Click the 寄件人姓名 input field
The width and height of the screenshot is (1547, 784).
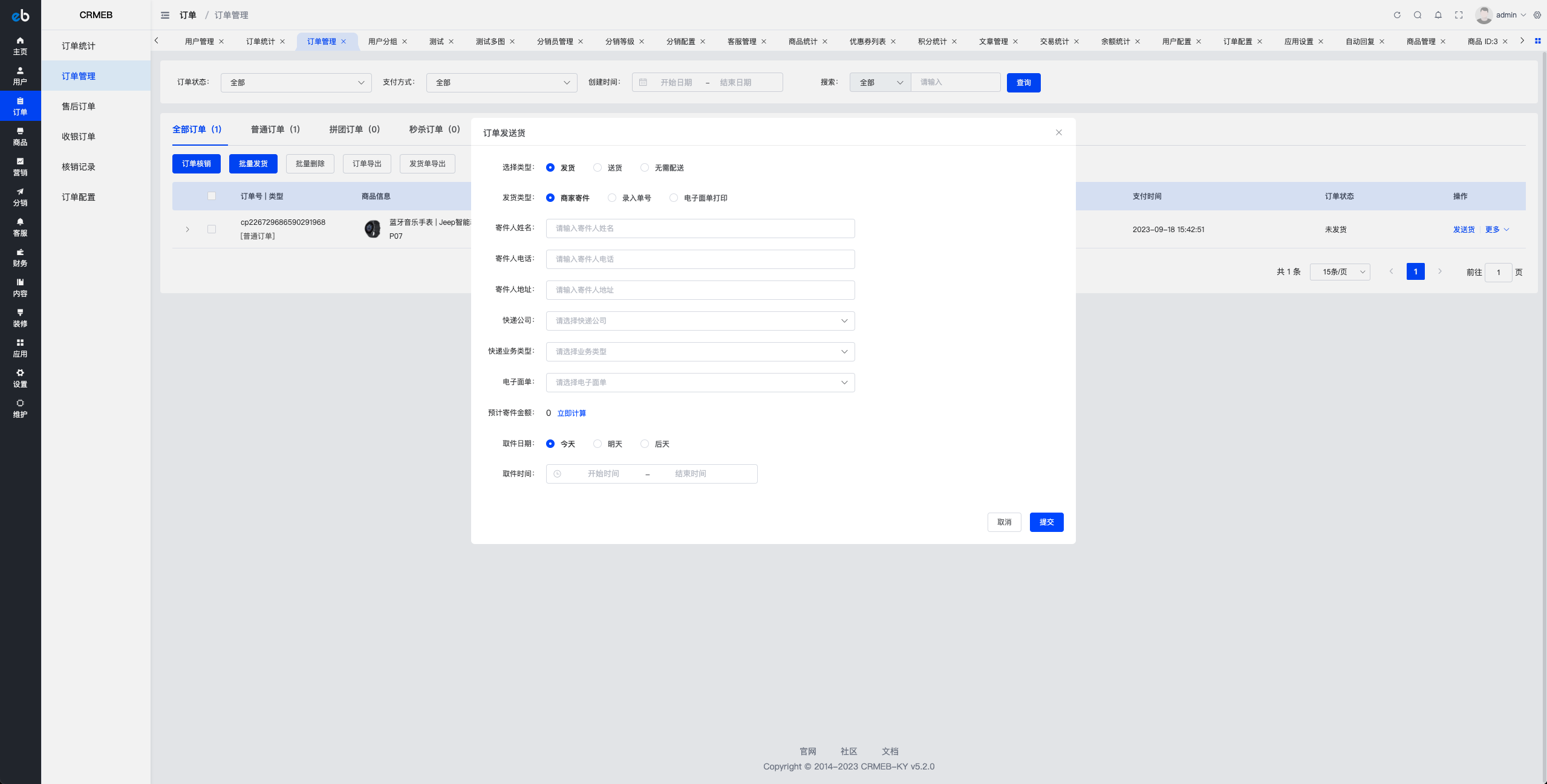pos(700,228)
